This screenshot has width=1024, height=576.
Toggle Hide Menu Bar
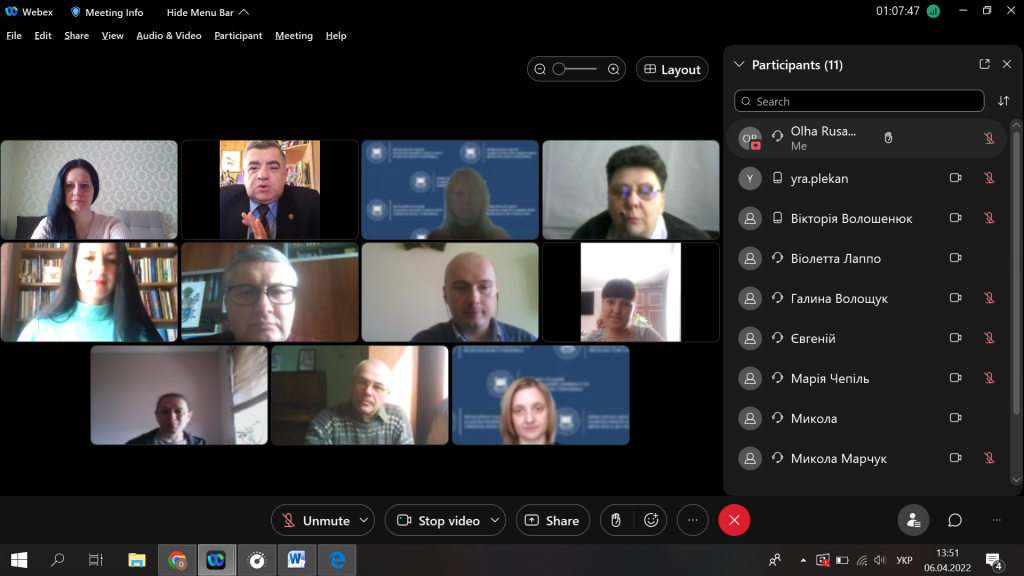(208, 12)
